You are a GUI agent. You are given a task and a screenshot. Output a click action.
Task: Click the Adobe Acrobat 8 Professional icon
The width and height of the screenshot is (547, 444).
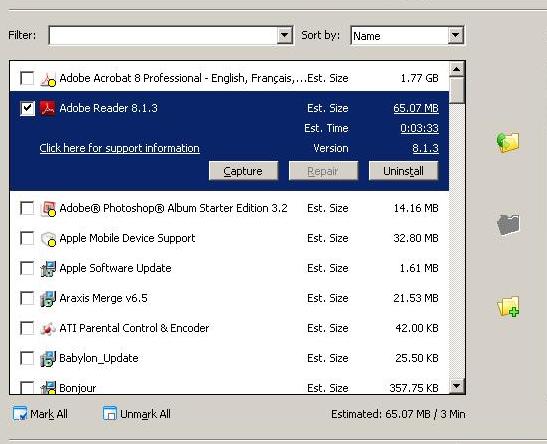[47, 78]
